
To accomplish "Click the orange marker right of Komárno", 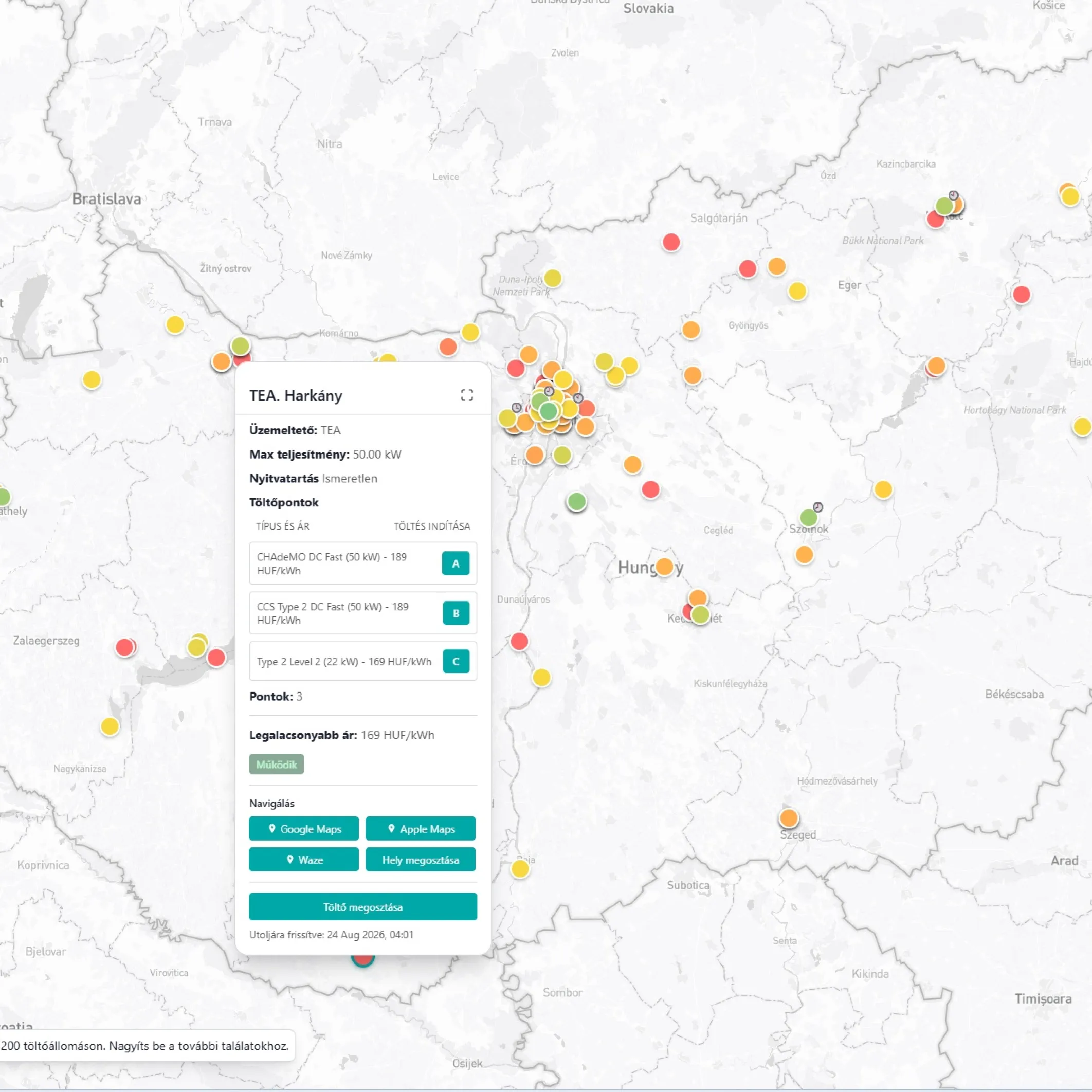I will tap(448, 347).
